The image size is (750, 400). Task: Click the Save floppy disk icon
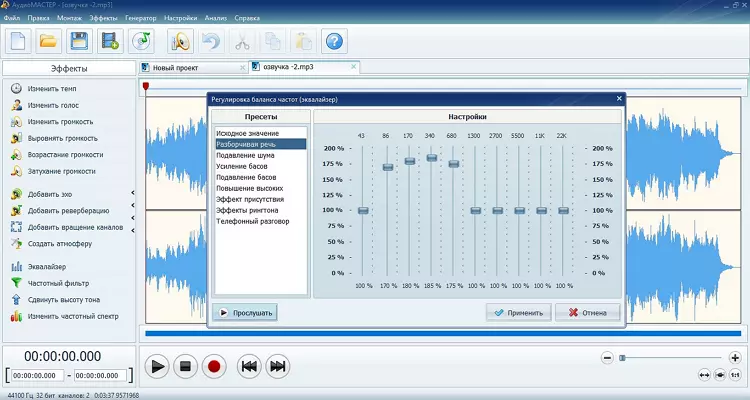point(79,41)
